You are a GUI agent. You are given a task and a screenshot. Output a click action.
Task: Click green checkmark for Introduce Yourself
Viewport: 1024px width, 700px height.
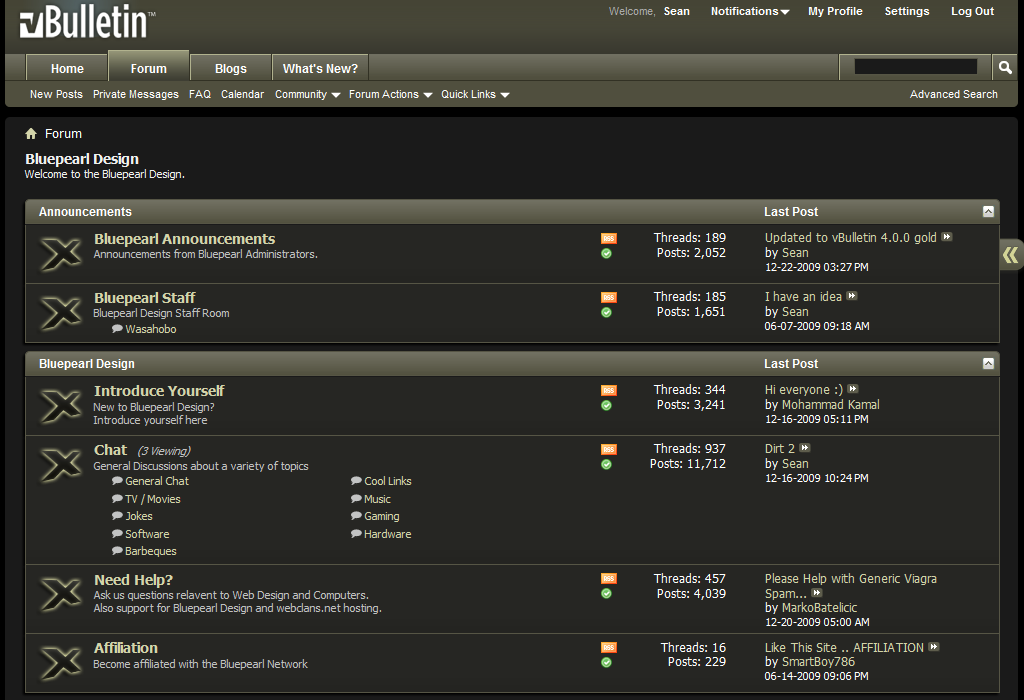click(607, 406)
